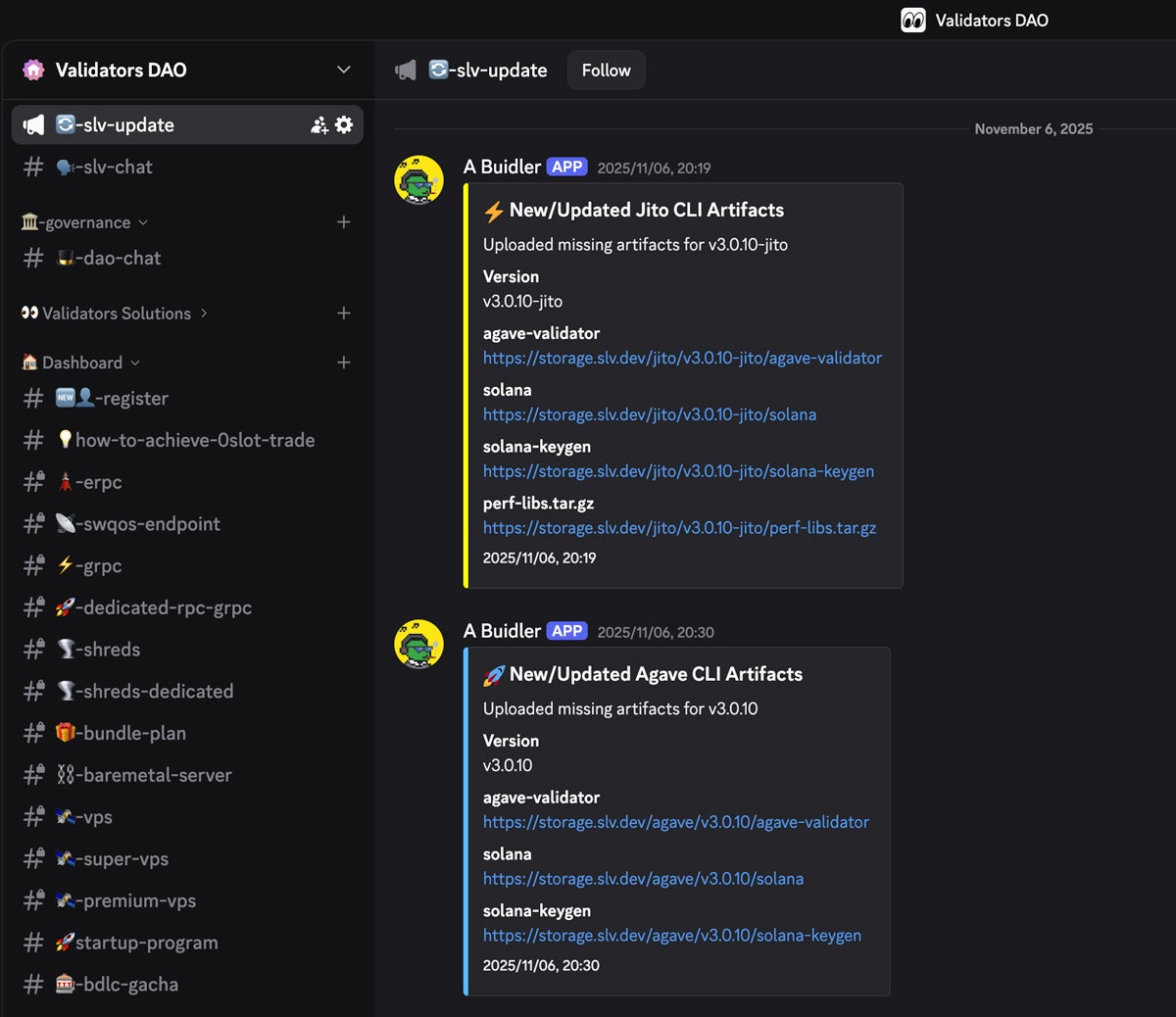Add a channel to Validators Solutions
Image resolution: width=1176 pixels, height=1017 pixels.
(344, 314)
